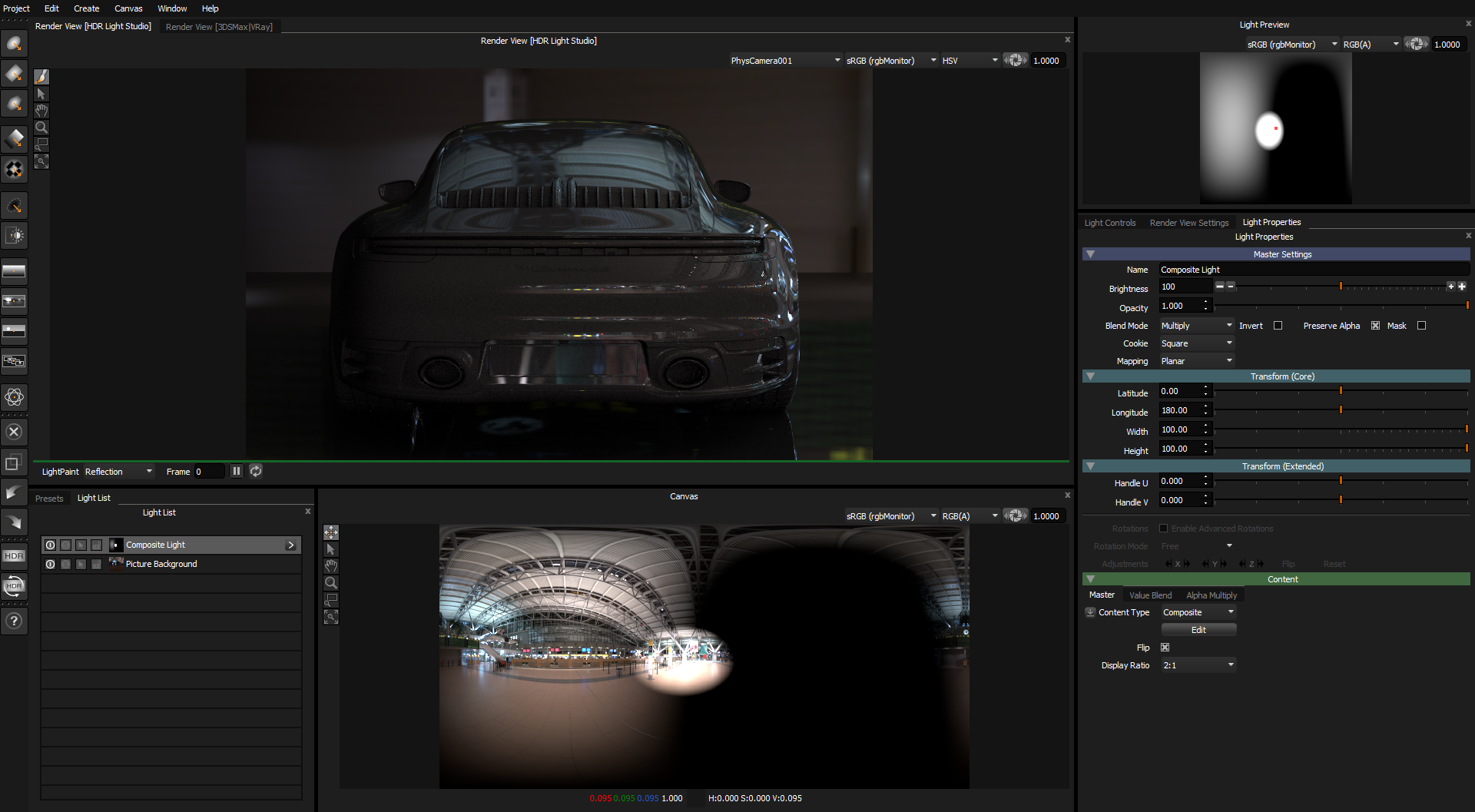Pick the magnifier zoom tool in Canvas
The height and width of the screenshot is (812, 1475).
[331, 583]
